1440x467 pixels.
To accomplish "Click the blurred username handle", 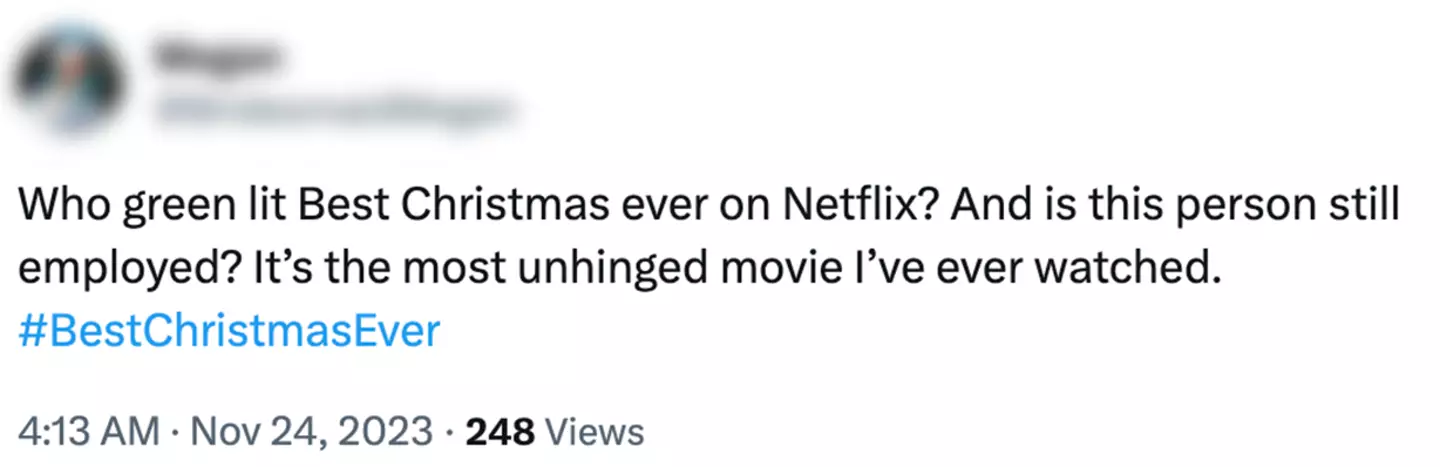I will tap(330, 107).
